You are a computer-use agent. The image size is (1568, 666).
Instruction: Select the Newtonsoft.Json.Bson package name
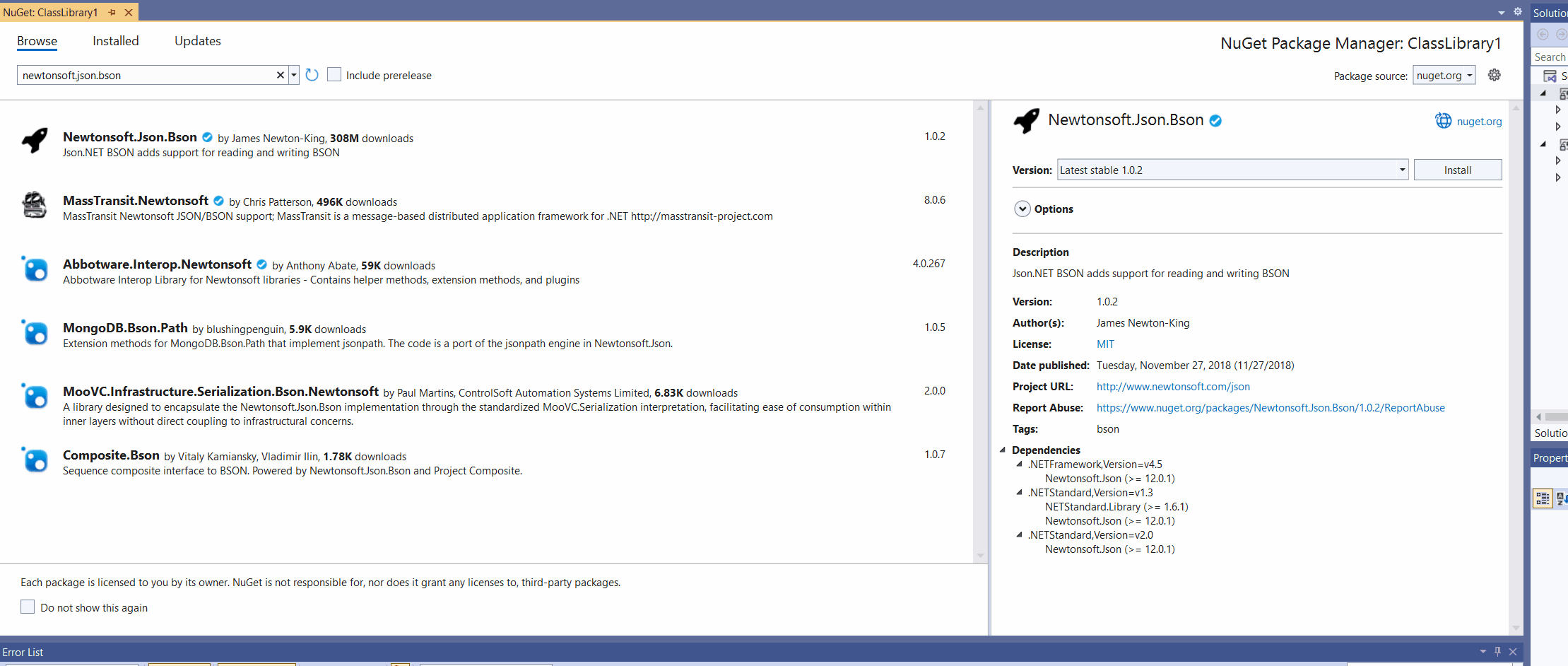[x=130, y=136]
